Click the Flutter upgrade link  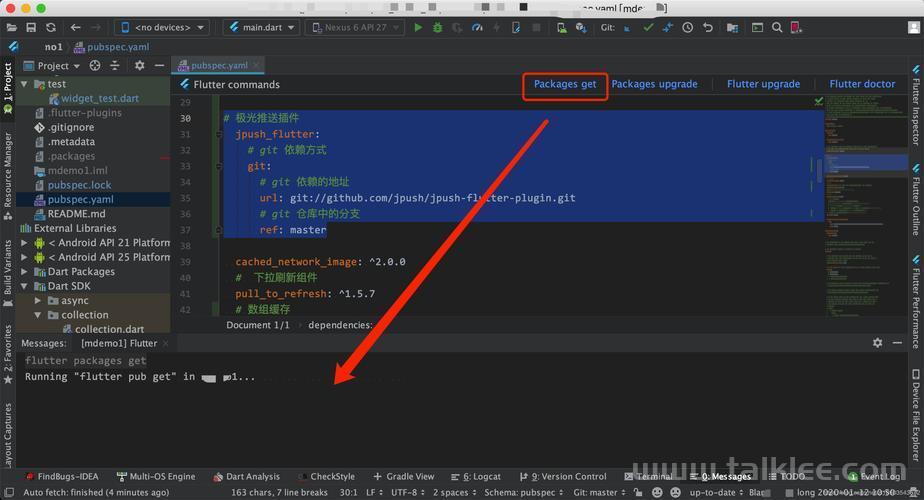tap(763, 84)
